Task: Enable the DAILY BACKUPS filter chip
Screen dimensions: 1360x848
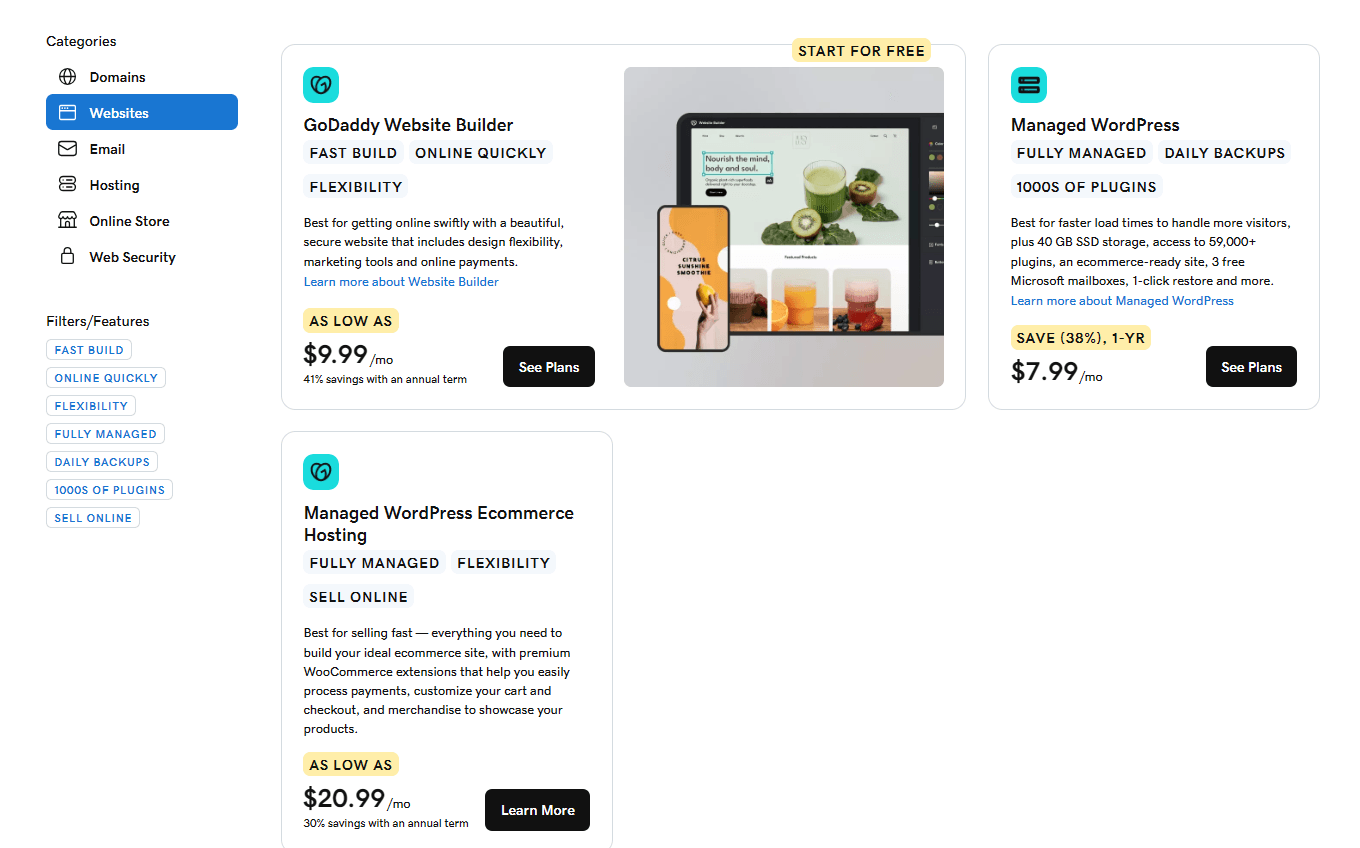Action: pos(102,462)
